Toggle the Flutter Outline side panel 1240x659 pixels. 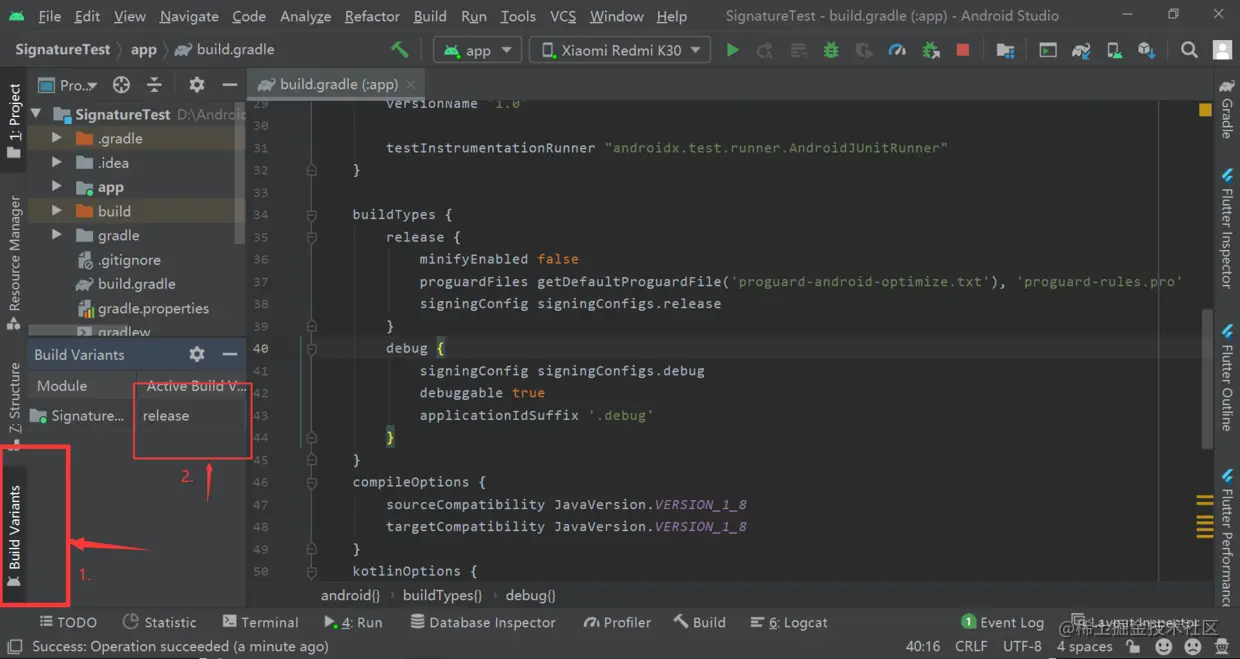coord(1227,378)
